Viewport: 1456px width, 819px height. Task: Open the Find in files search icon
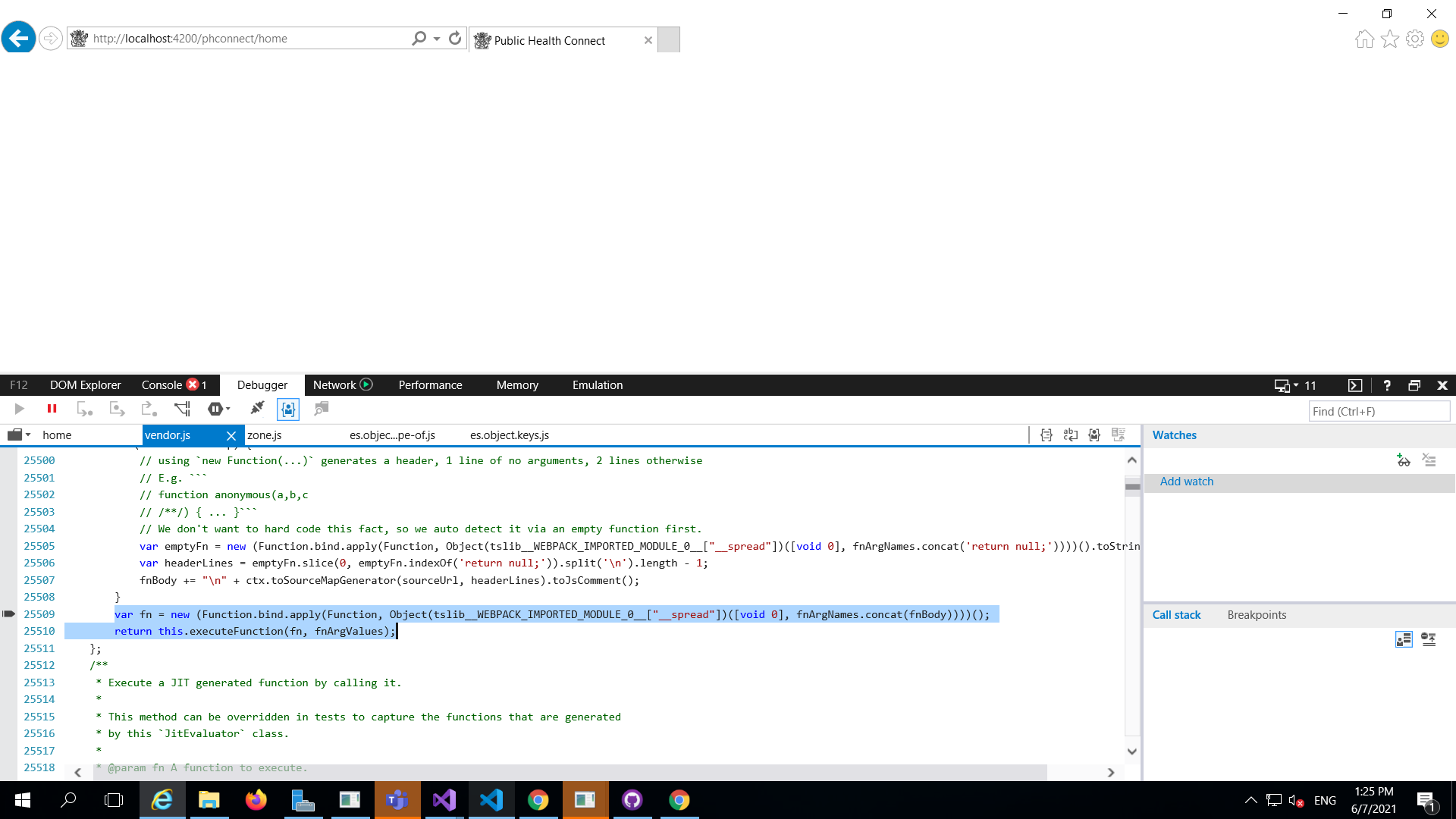(322, 409)
